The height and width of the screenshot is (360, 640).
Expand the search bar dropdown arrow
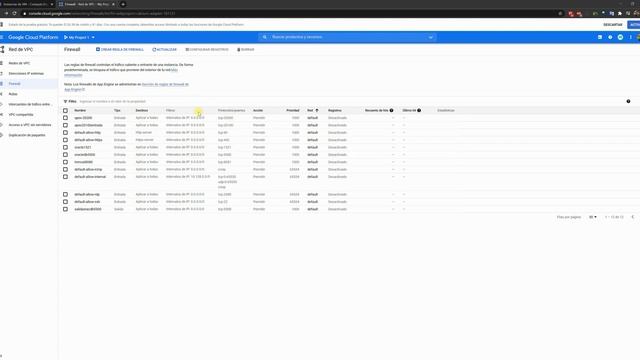431,37
